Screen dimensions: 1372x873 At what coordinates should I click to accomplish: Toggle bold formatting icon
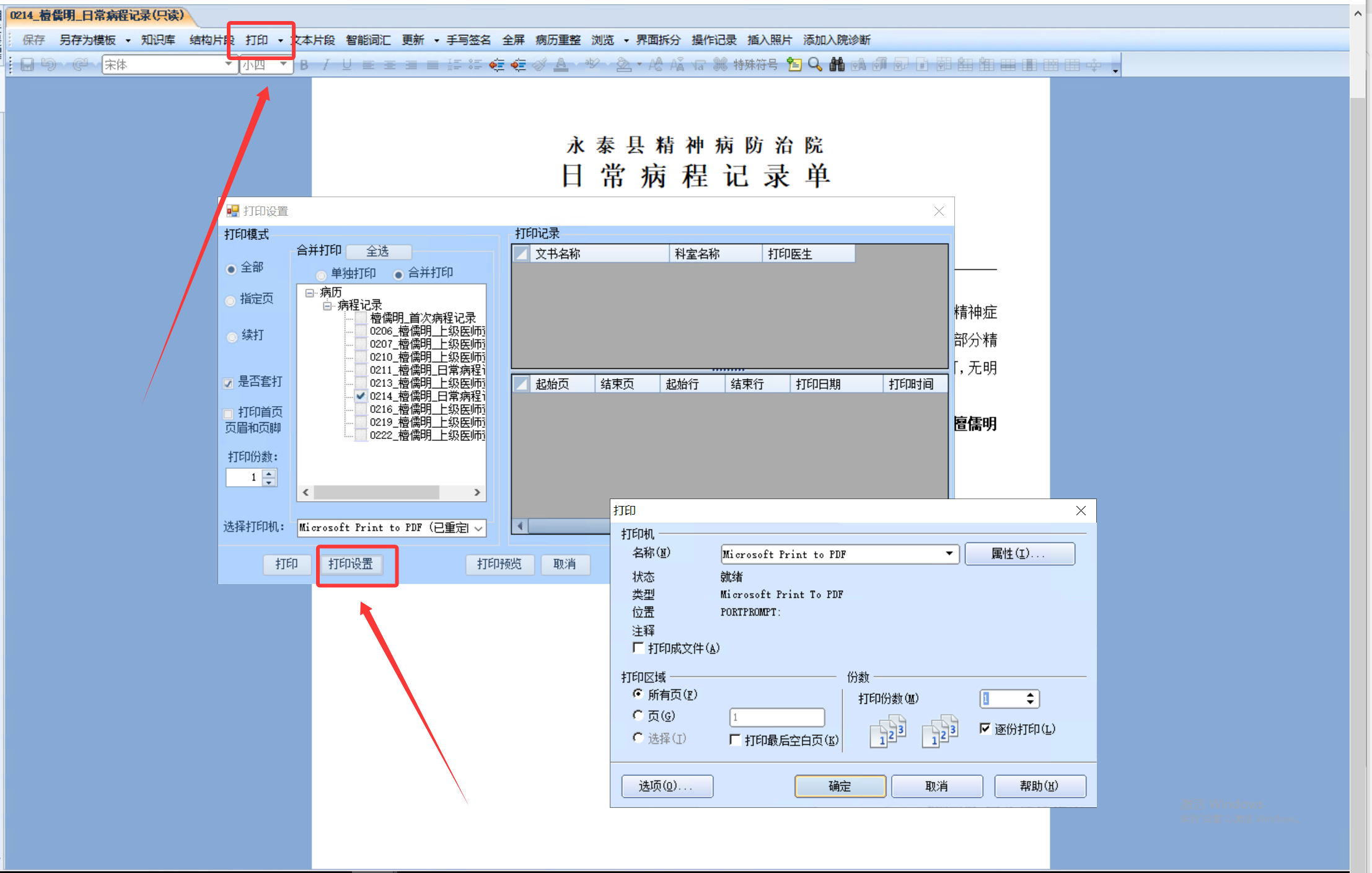coord(304,64)
